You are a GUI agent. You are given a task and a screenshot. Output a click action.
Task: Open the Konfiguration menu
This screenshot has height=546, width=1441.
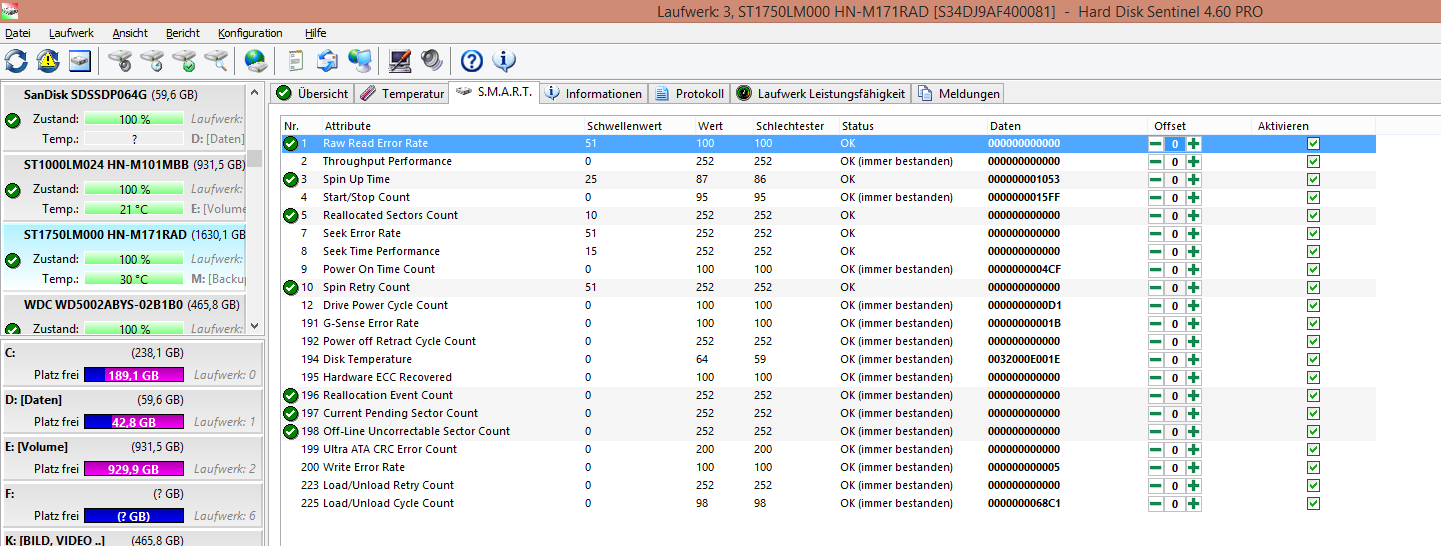[250, 33]
